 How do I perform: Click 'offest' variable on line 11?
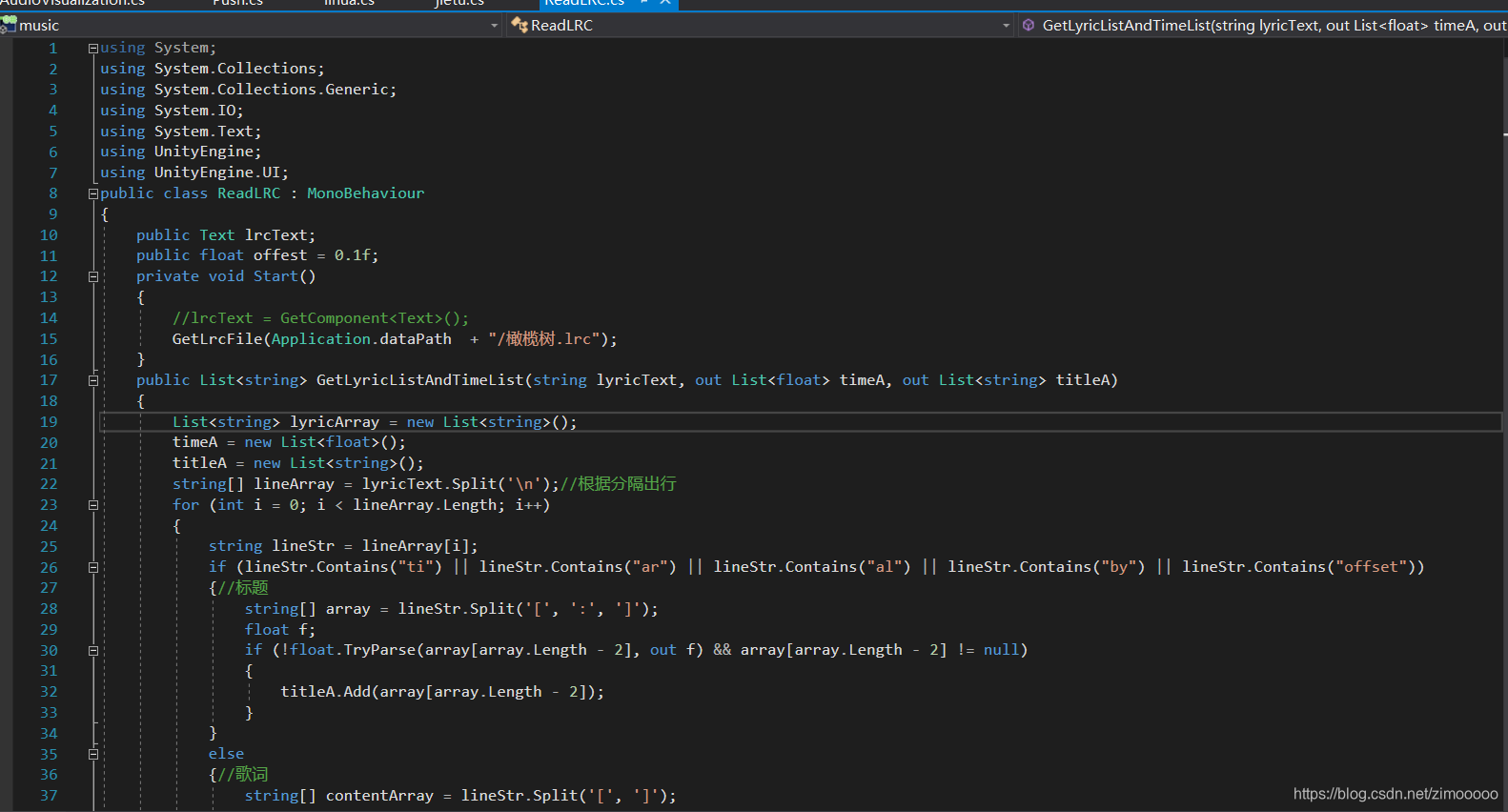[x=280, y=255]
